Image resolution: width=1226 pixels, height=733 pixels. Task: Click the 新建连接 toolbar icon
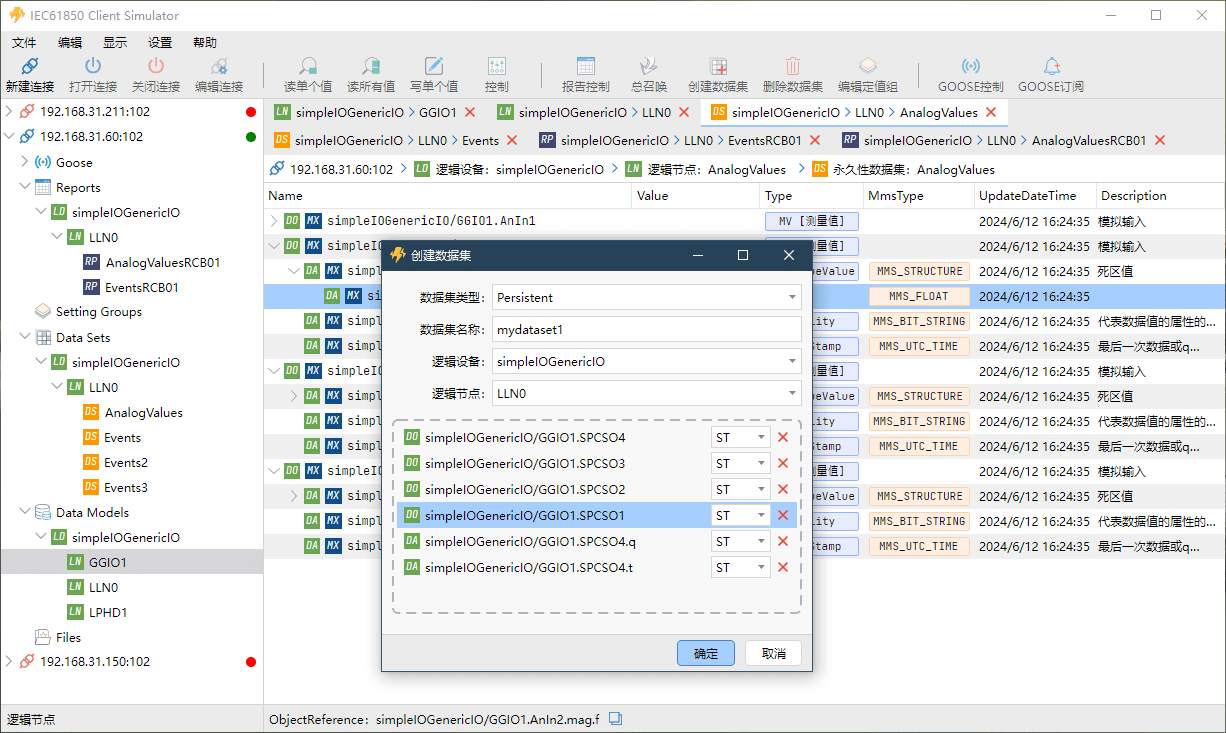point(30,67)
